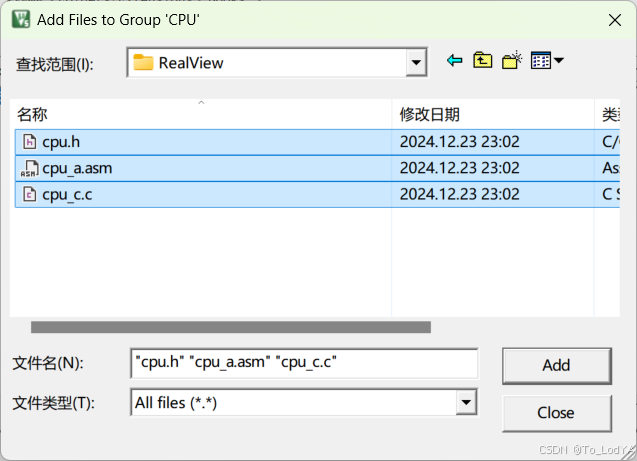Select the cpu.h file name
The width and height of the screenshot is (637, 461).
[x=61, y=142]
